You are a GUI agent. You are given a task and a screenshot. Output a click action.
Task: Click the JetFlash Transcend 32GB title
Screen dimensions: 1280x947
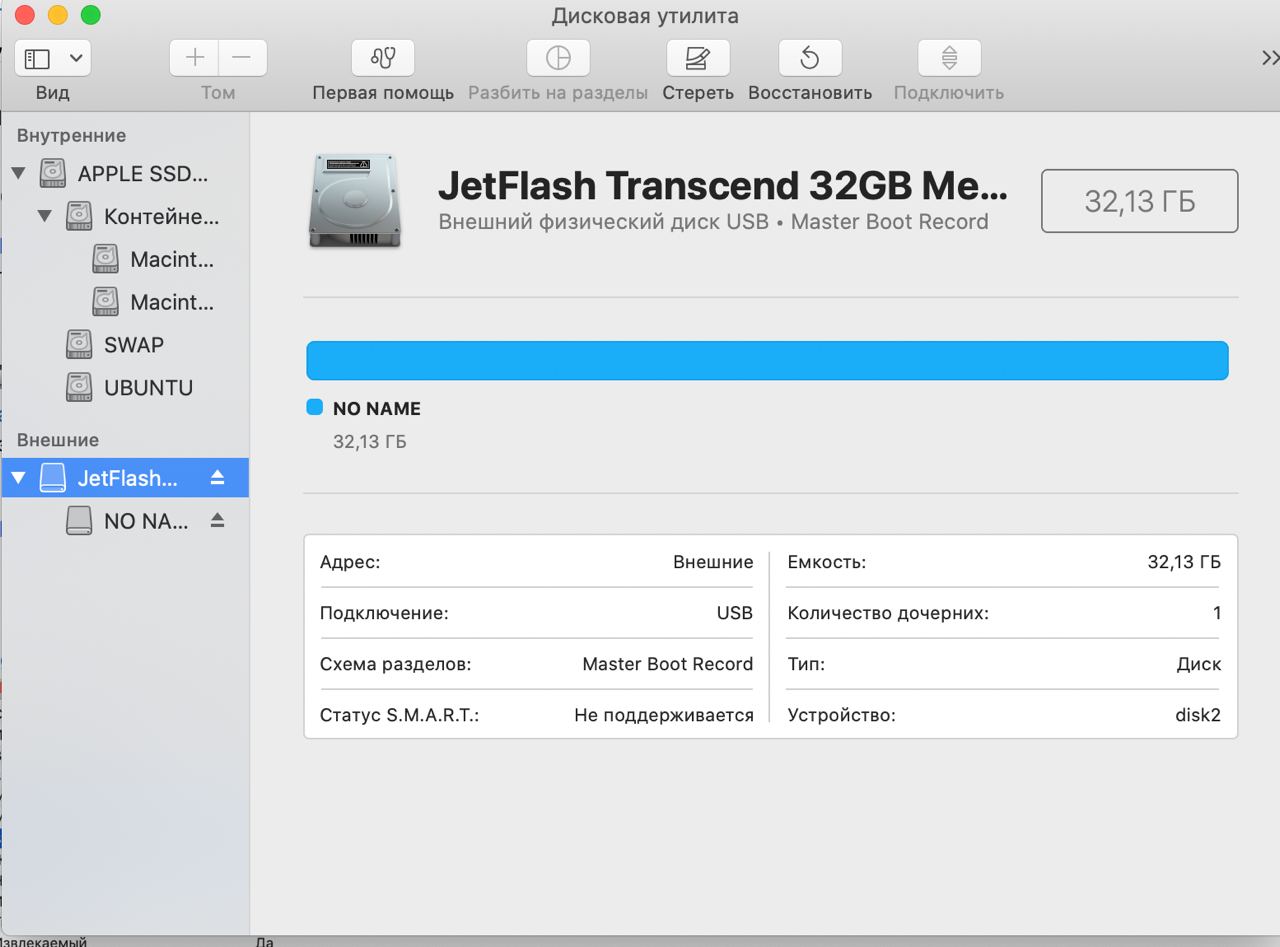[x=723, y=186]
